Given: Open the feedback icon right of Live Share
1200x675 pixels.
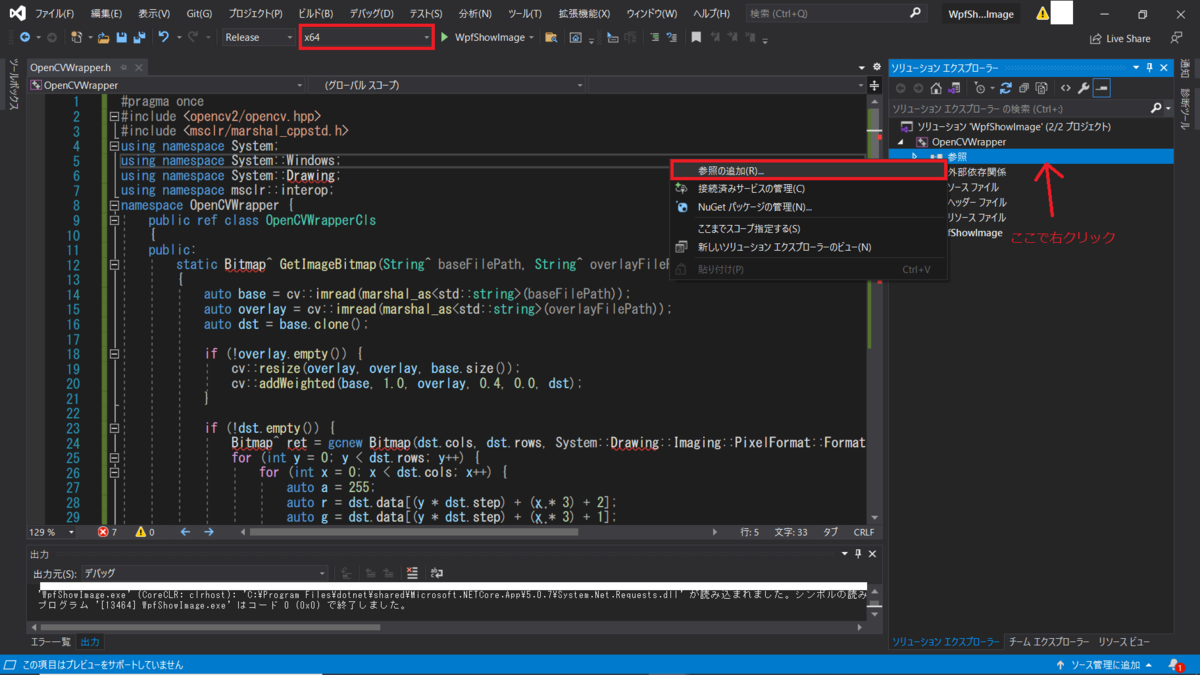Looking at the screenshot, I should [x=1177, y=38].
